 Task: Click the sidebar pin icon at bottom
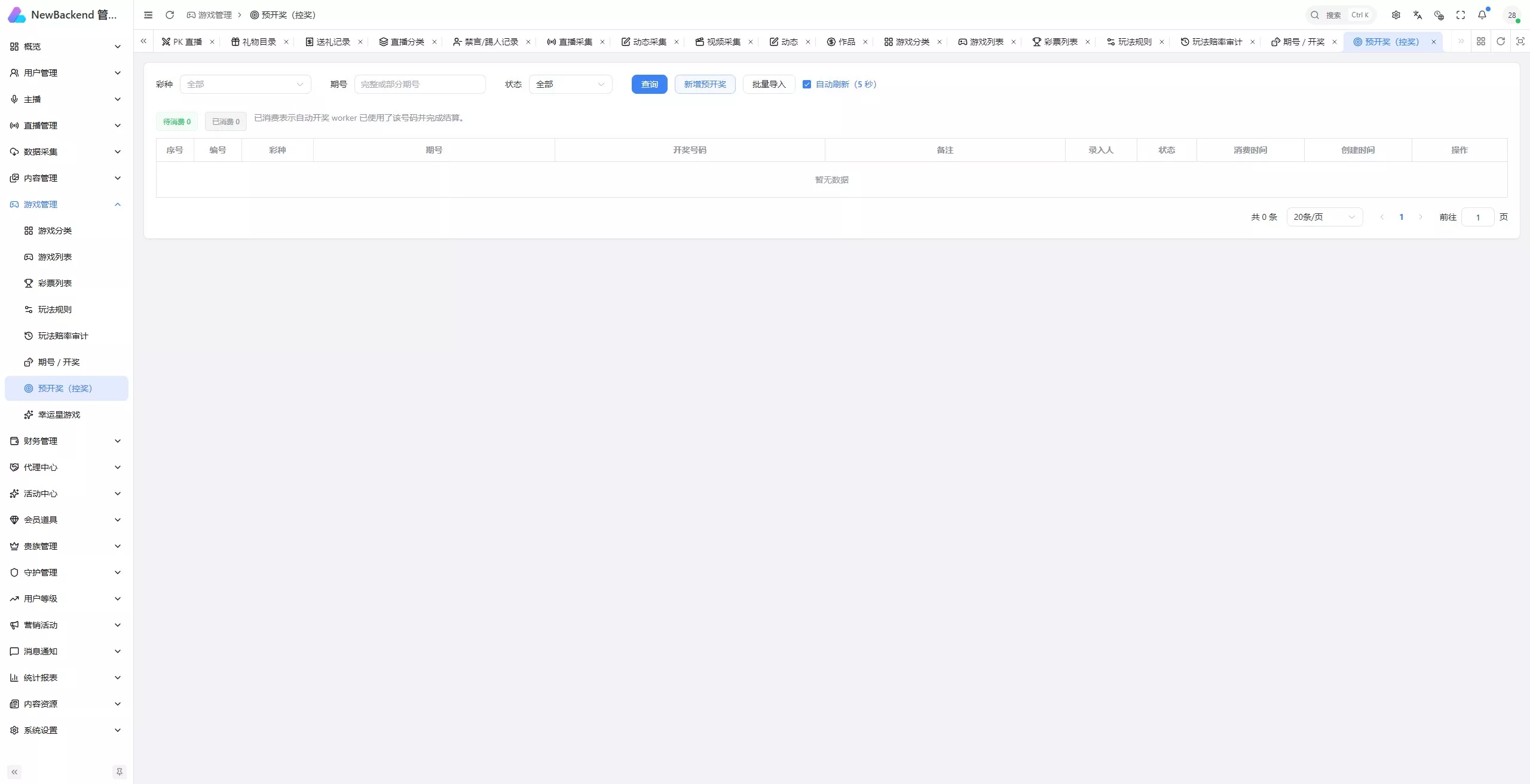pyautogui.click(x=120, y=772)
